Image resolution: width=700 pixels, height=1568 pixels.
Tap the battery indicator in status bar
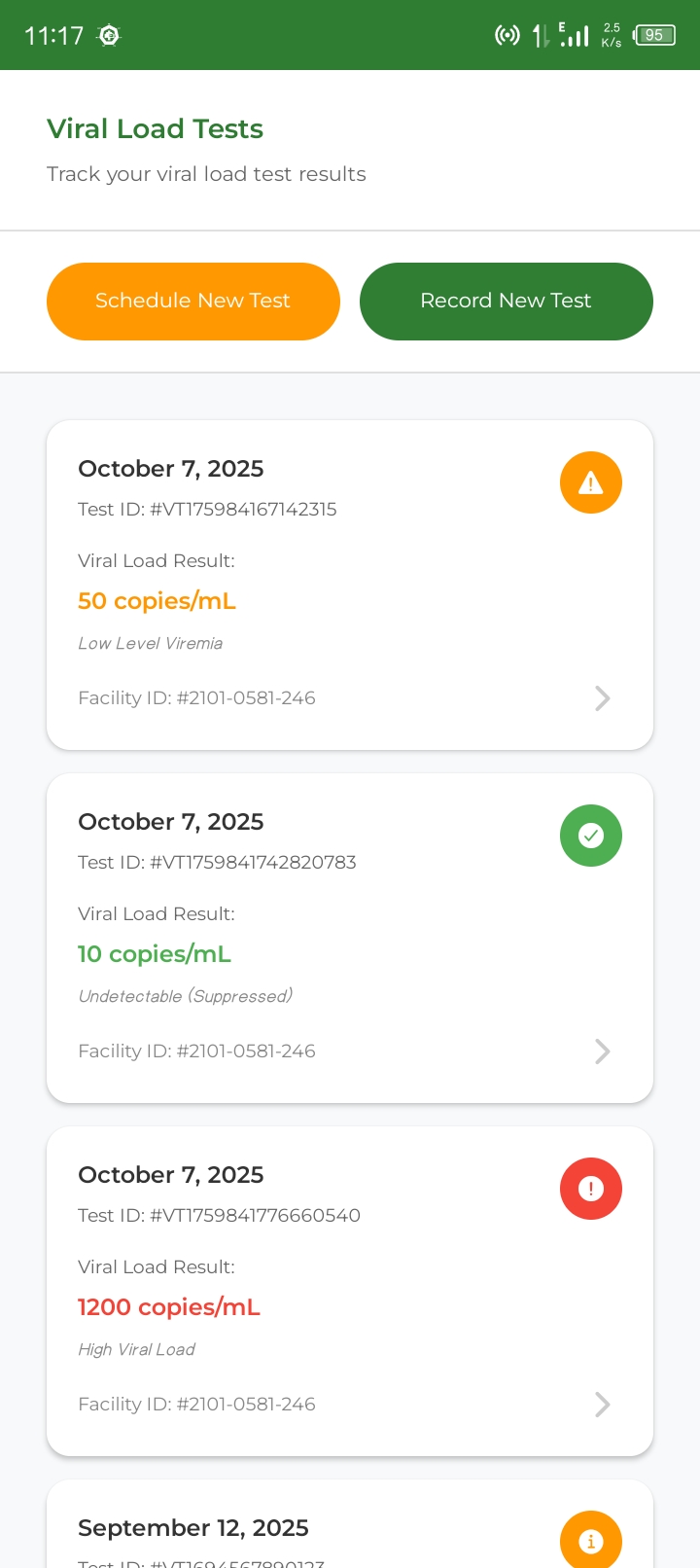654,35
